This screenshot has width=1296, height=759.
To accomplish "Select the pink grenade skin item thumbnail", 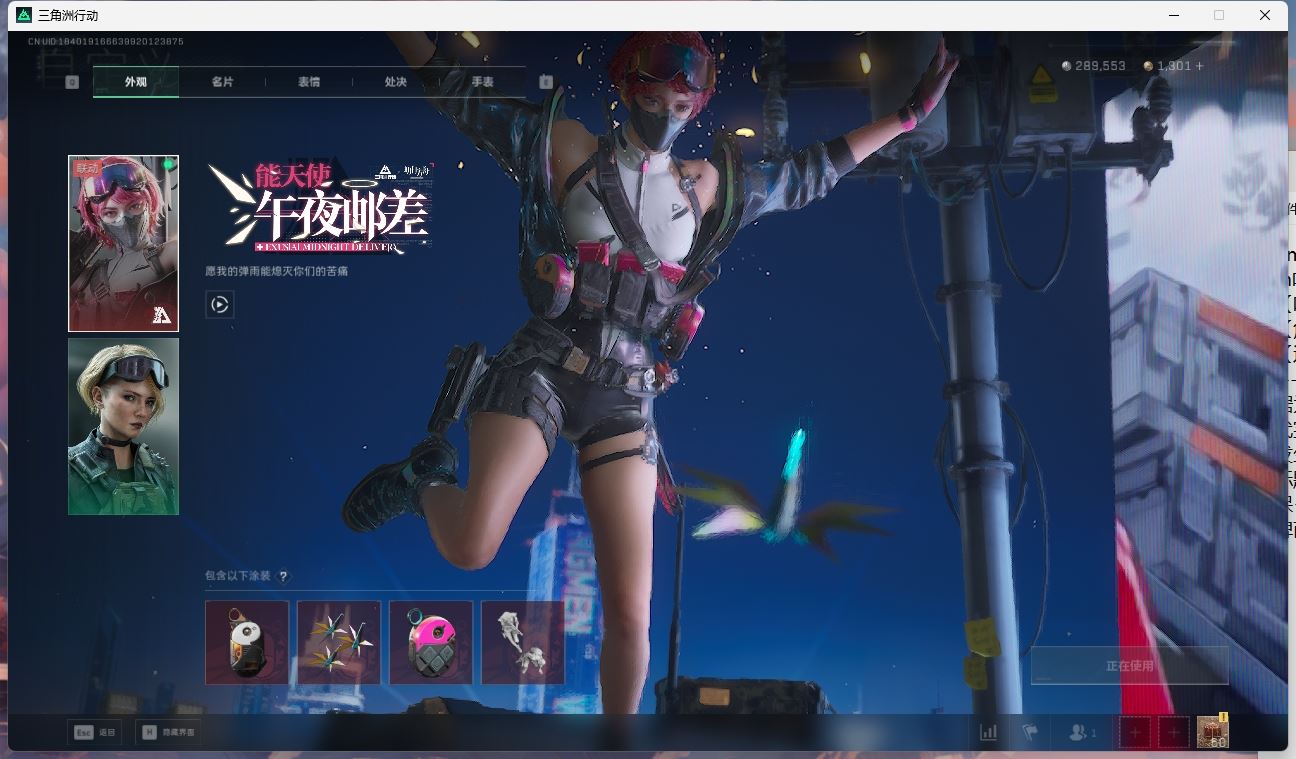I will click(x=431, y=642).
